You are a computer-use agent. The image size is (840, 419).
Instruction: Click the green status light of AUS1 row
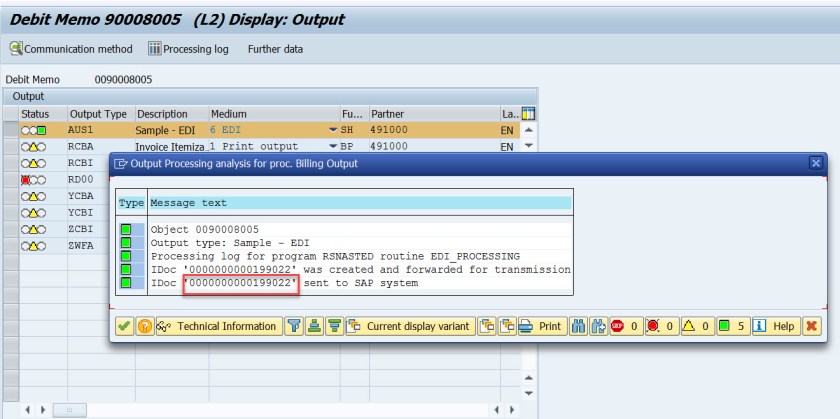pos(41,130)
